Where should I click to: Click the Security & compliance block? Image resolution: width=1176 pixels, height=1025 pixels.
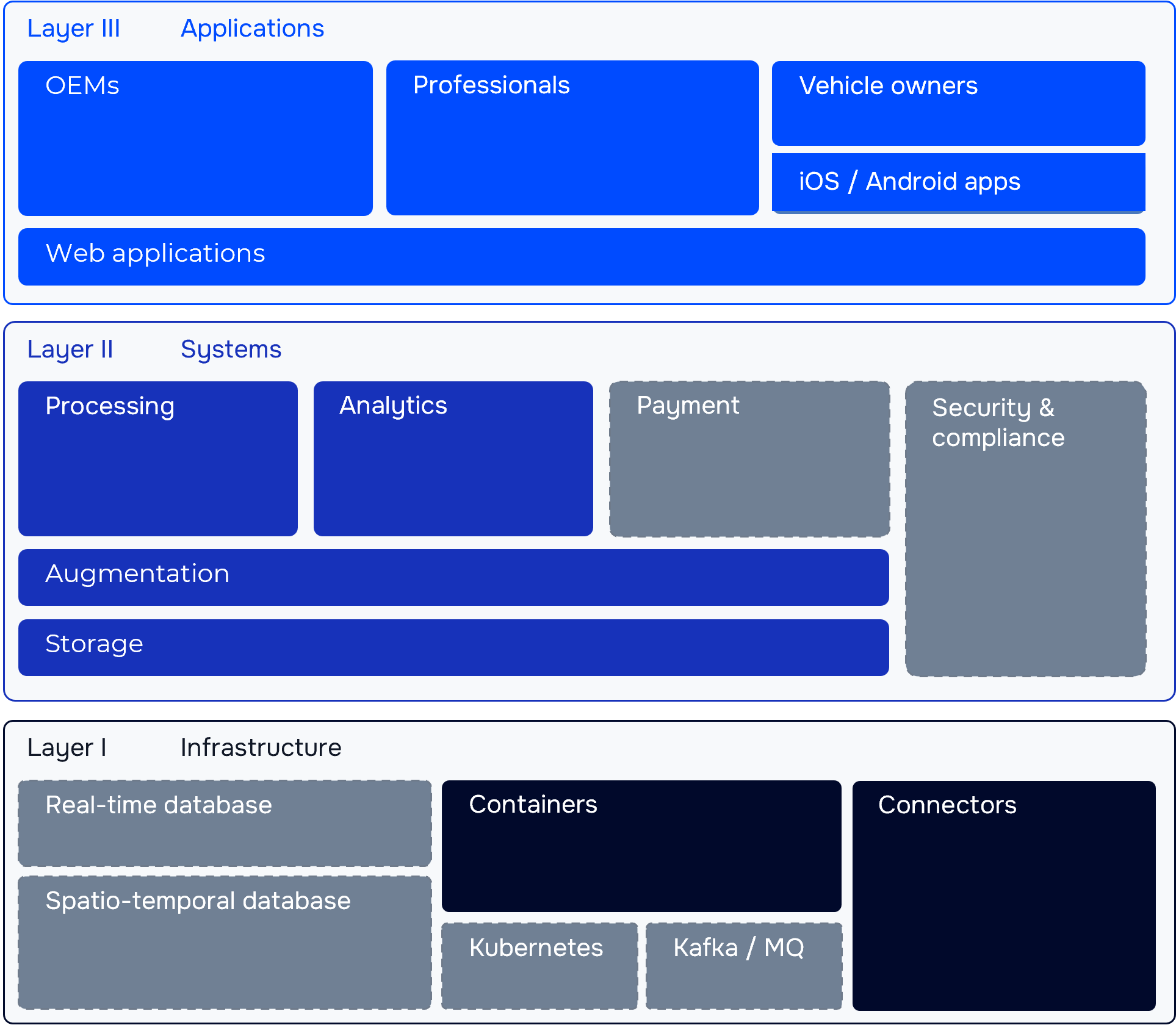tap(1025, 528)
